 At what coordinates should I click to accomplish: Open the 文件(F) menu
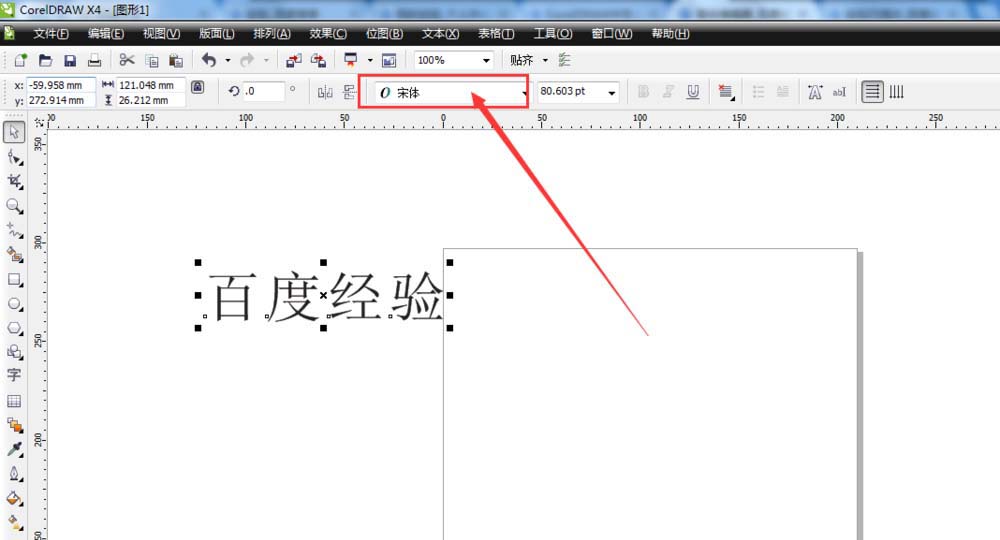click(51, 34)
